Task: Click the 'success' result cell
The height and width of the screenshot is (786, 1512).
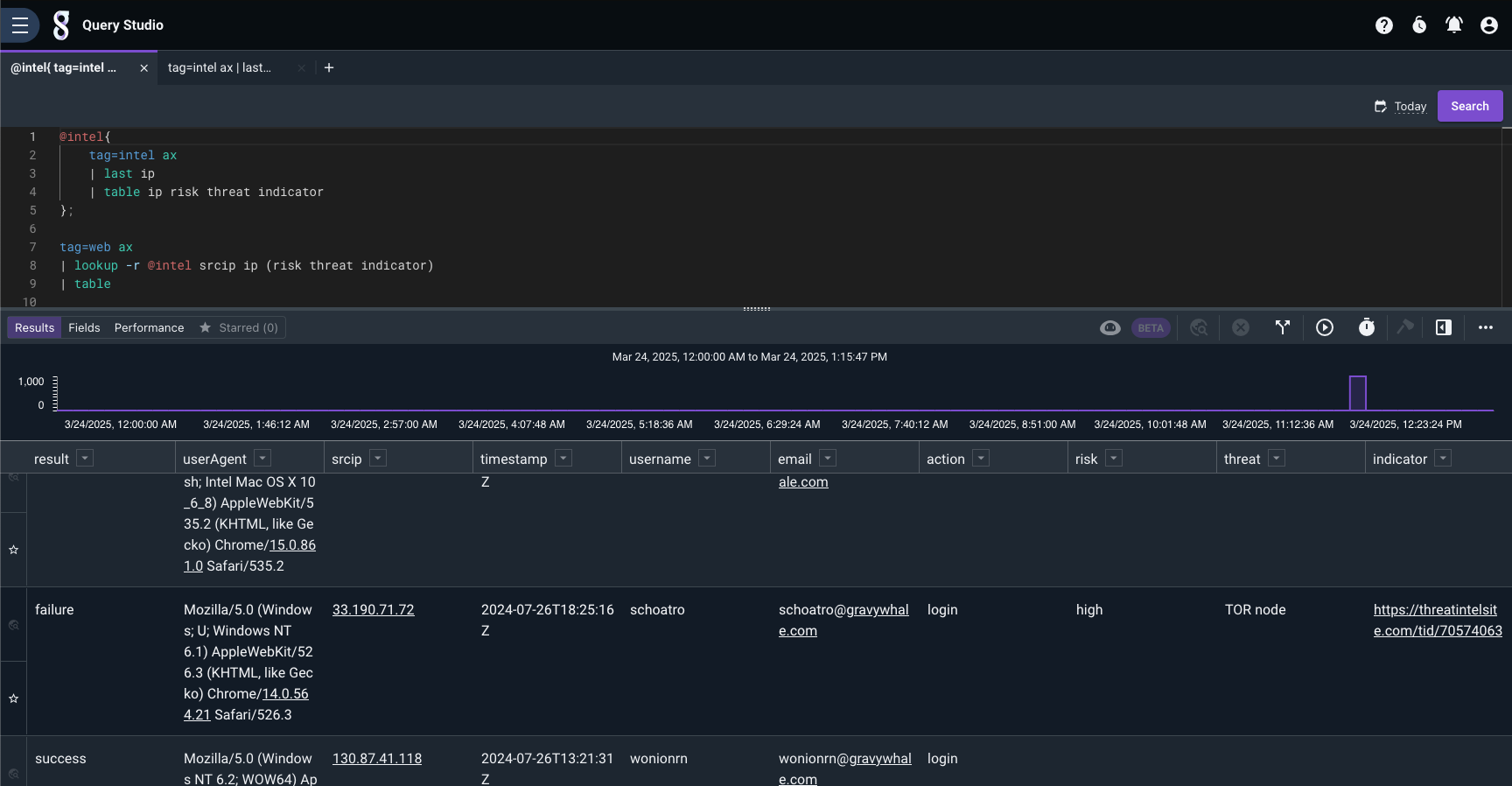Action: click(60, 758)
